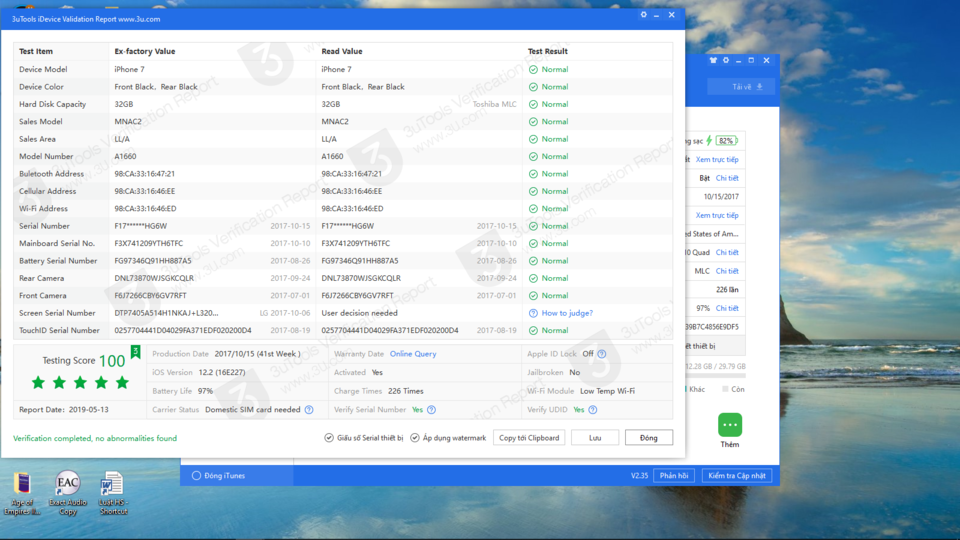The image size is (960, 540).
Task: Open Exact Audio Copy desktop icon
Action: (x=67, y=483)
